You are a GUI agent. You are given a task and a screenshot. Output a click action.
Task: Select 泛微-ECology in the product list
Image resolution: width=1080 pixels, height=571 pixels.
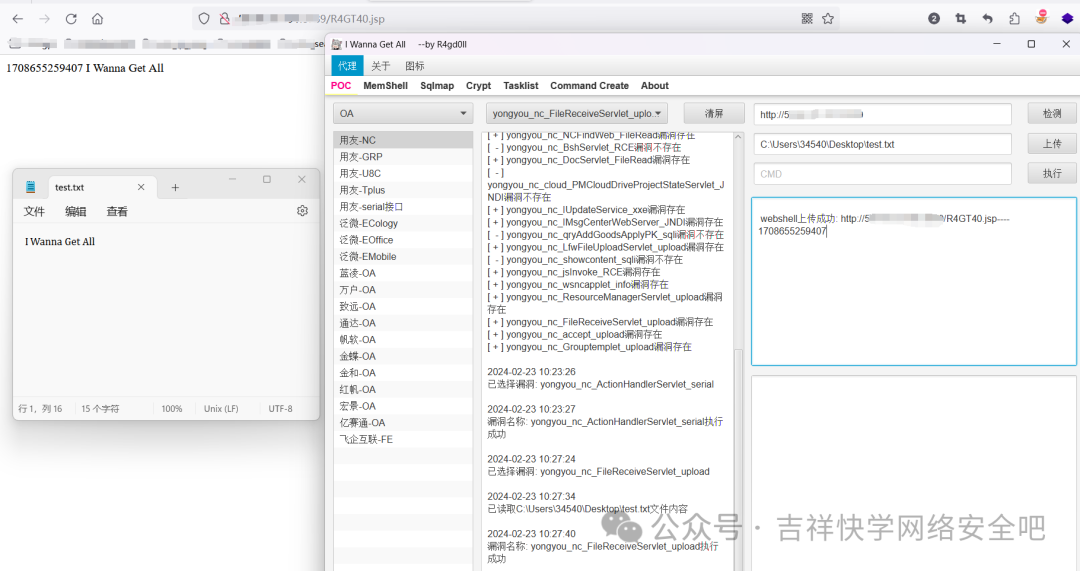(x=403, y=223)
